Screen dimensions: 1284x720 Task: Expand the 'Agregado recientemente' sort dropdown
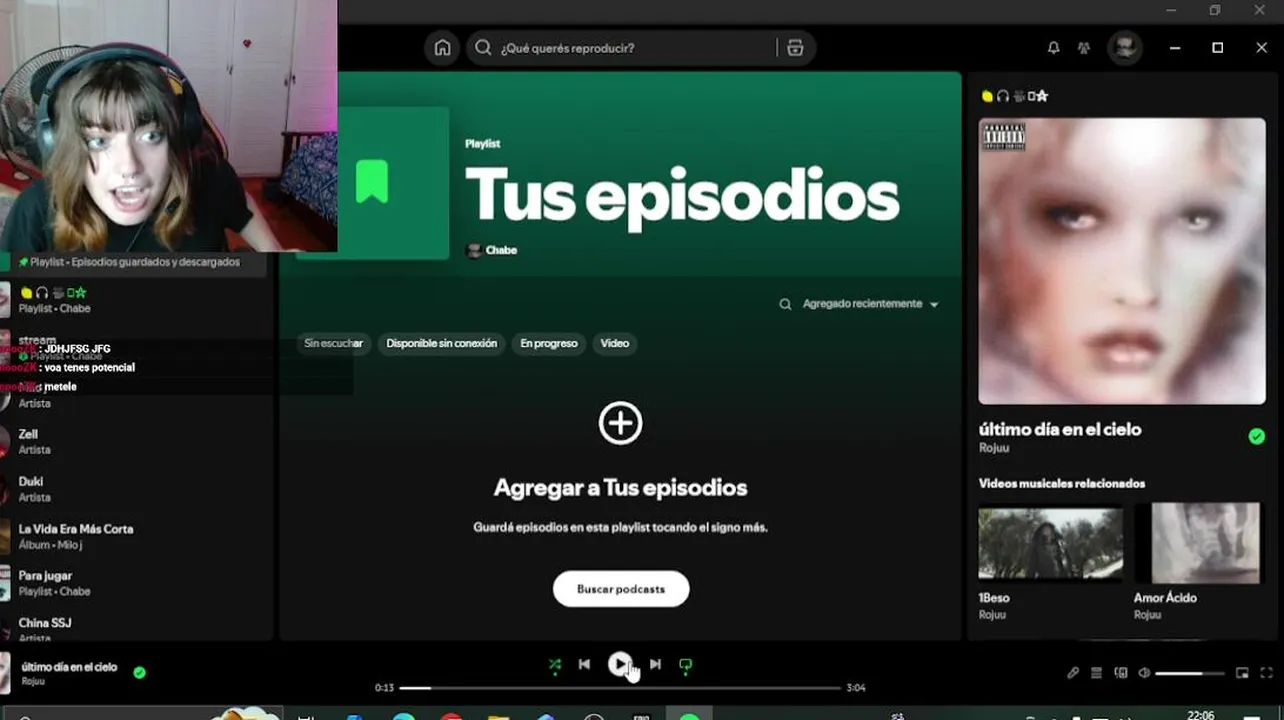coord(871,304)
